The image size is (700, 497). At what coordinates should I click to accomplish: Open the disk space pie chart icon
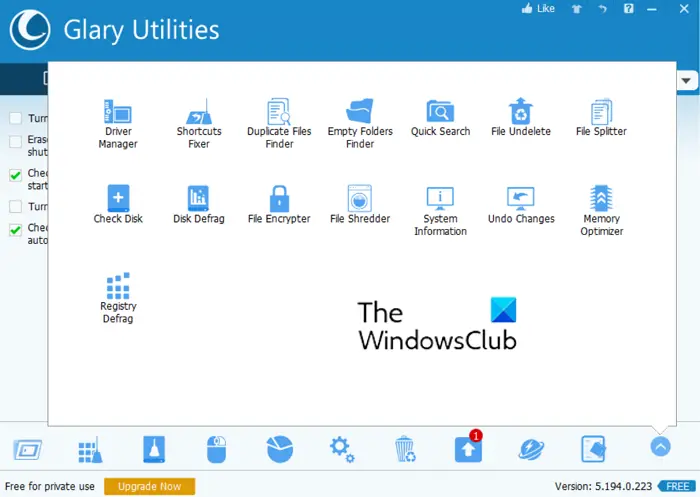pyautogui.click(x=280, y=449)
